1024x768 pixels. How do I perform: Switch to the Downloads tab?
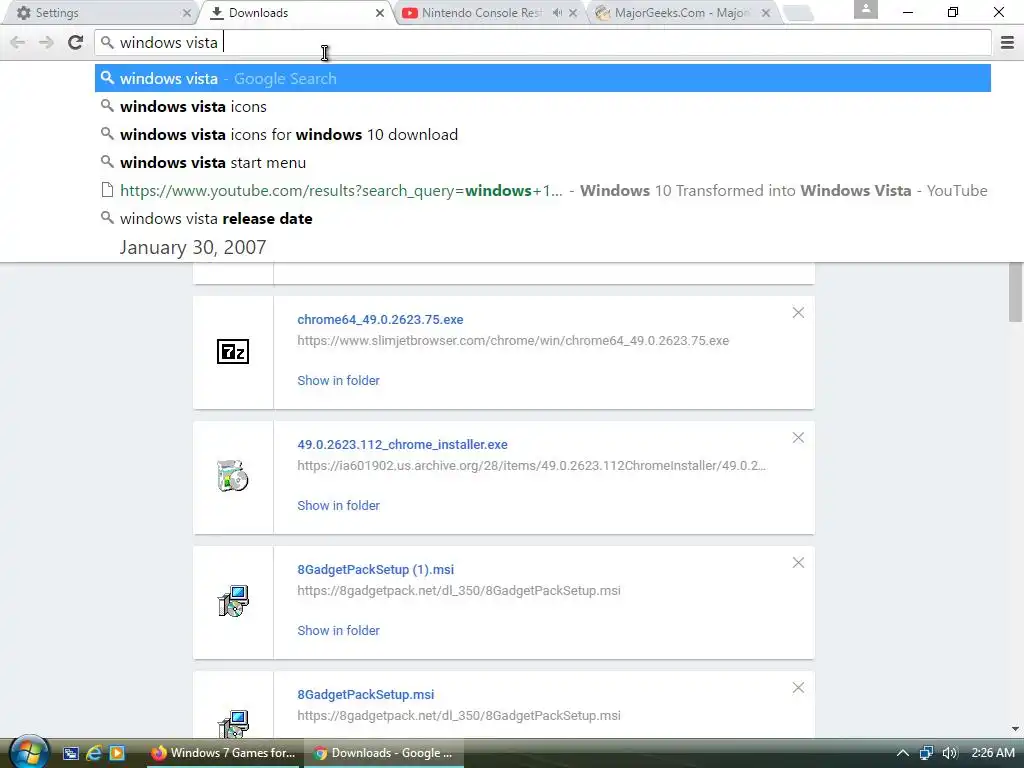(x=296, y=13)
